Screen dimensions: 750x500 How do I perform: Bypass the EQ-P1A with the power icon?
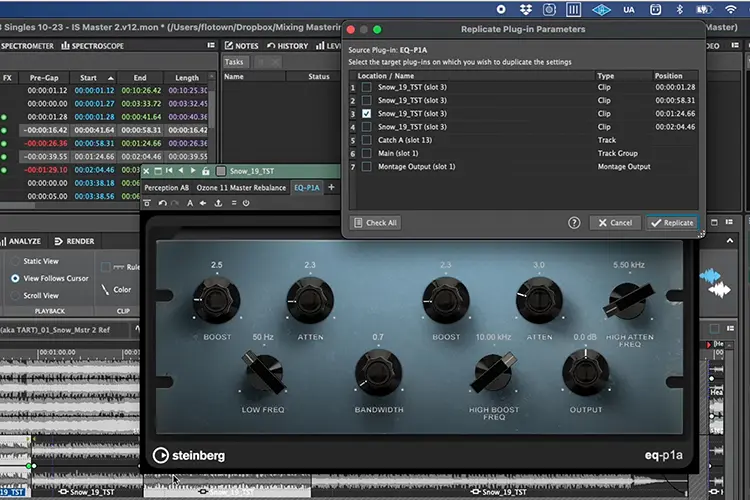pyautogui.click(x=246, y=203)
